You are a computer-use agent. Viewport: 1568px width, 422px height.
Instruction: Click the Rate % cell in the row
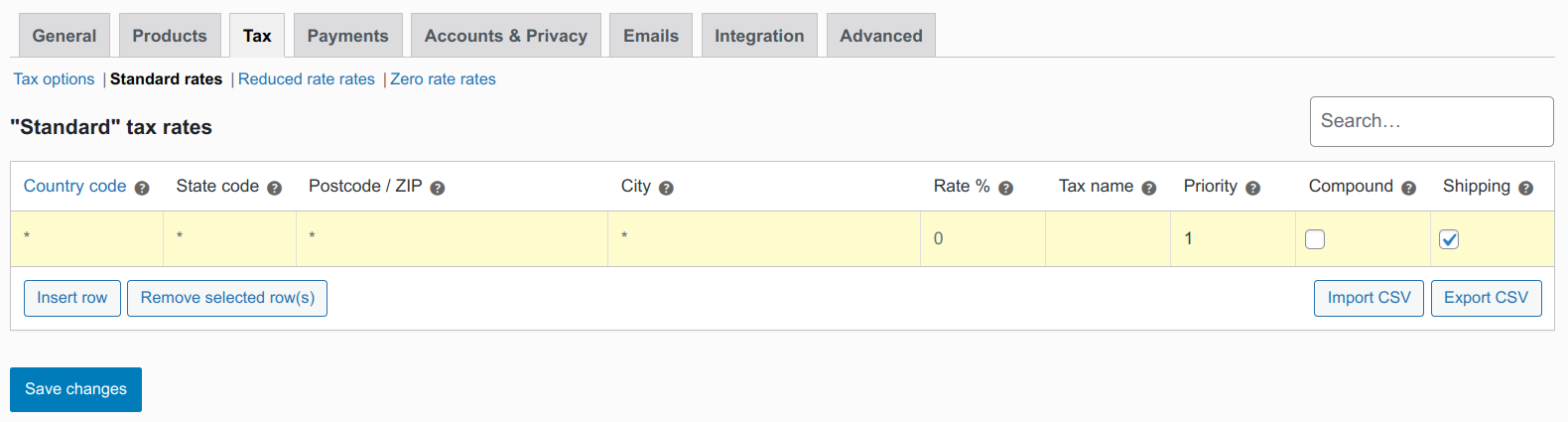(982, 238)
